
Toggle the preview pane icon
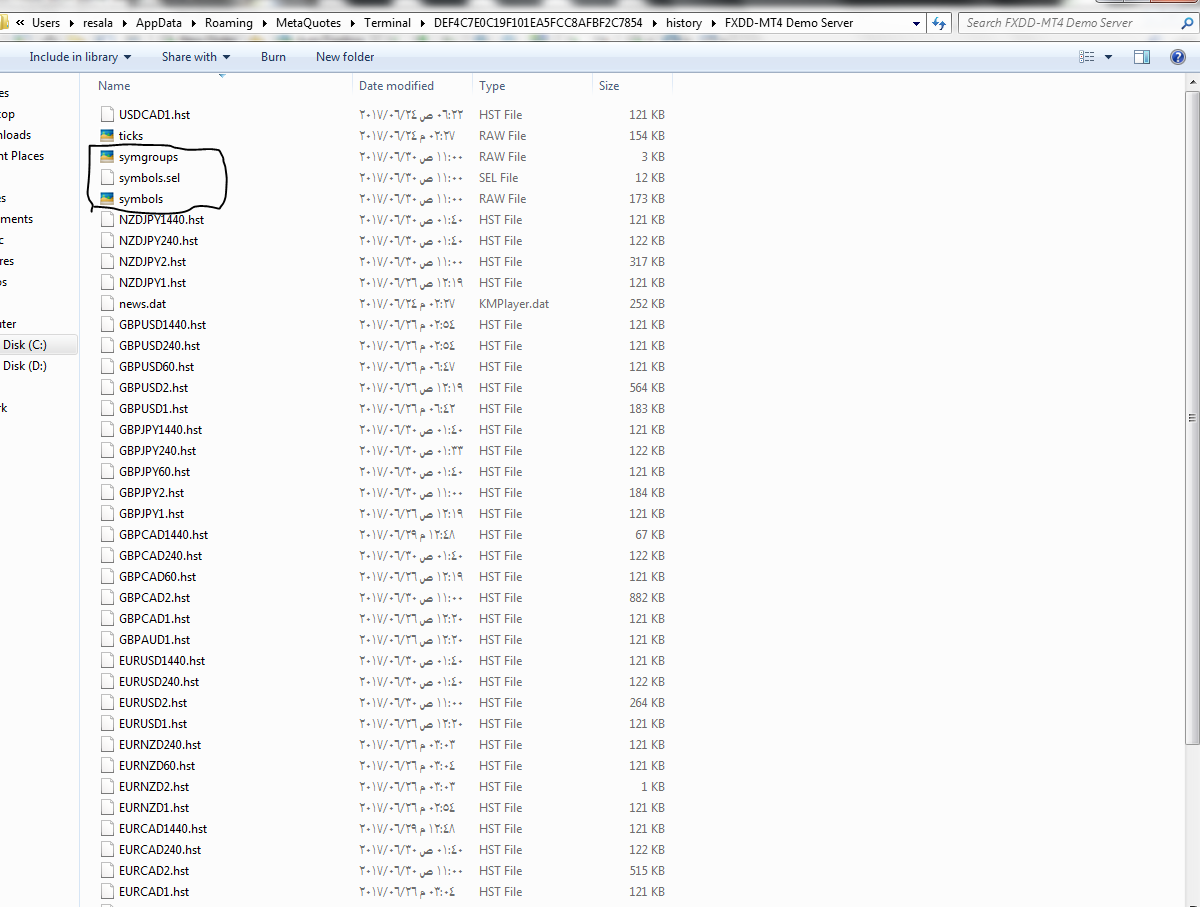click(x=1142, y=57)
